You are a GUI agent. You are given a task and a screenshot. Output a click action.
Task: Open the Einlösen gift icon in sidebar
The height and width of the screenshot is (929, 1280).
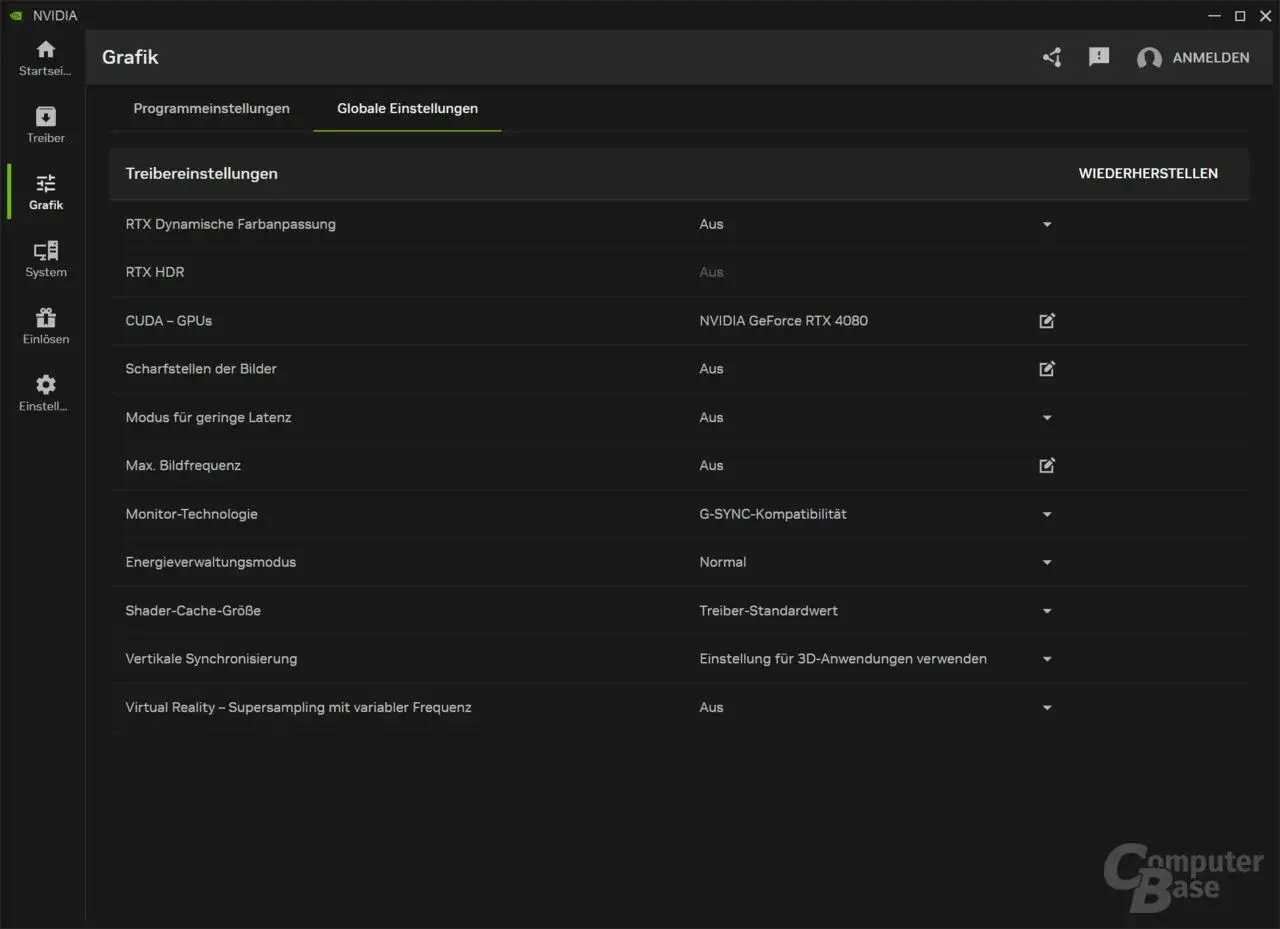45,317
